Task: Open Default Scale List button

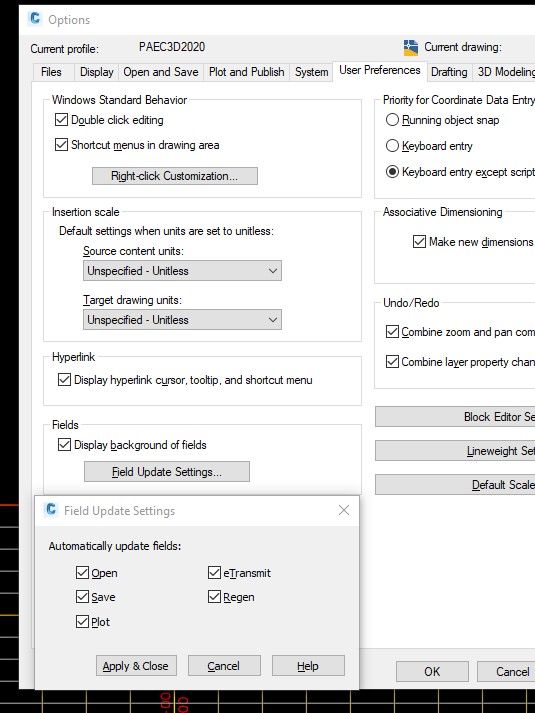Action: pyautogui.click(x=455, y=485)
